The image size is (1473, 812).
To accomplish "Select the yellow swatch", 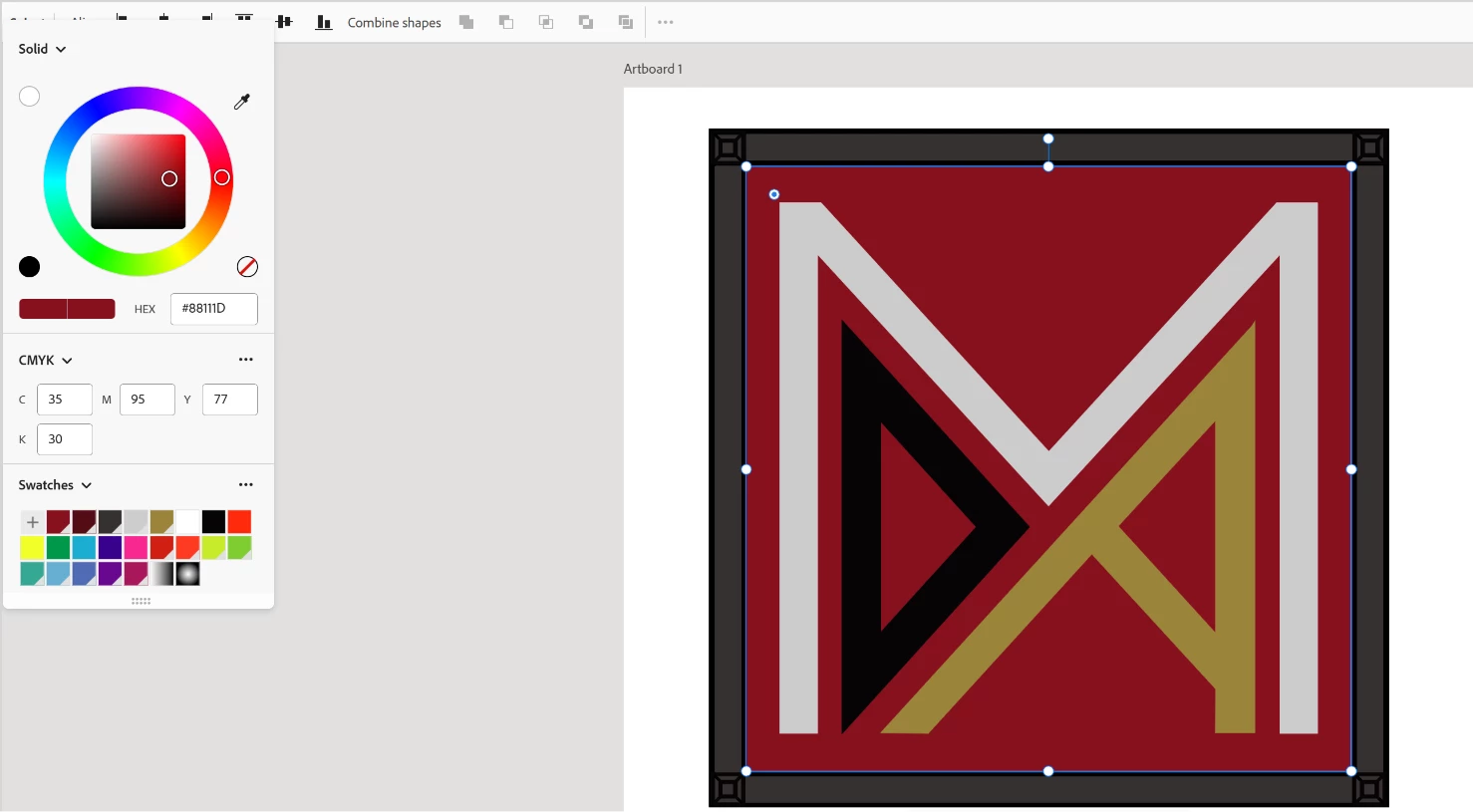I will point(33,548).
